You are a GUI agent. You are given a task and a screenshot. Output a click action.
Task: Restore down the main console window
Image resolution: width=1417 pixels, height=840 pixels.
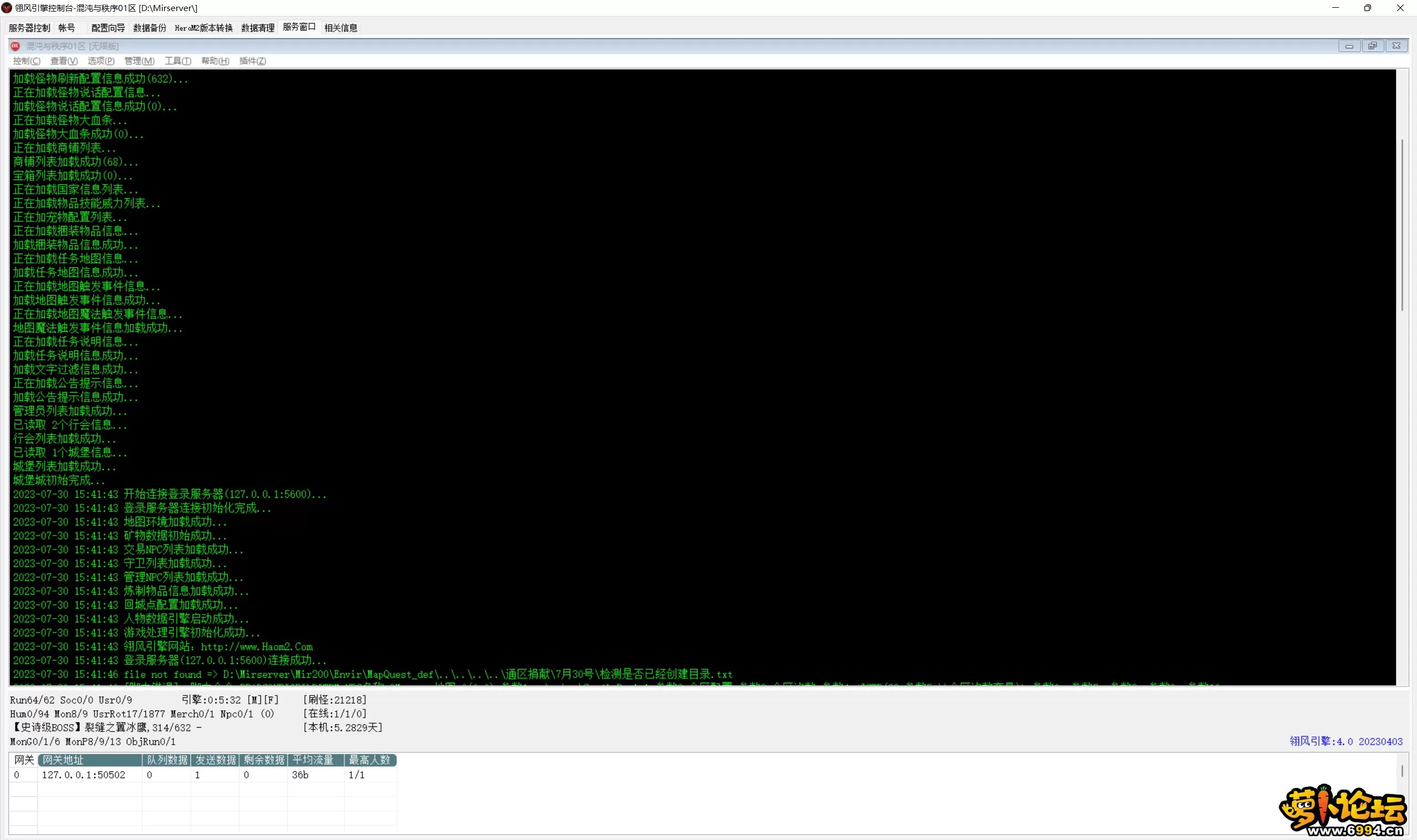click(1368, 8)
